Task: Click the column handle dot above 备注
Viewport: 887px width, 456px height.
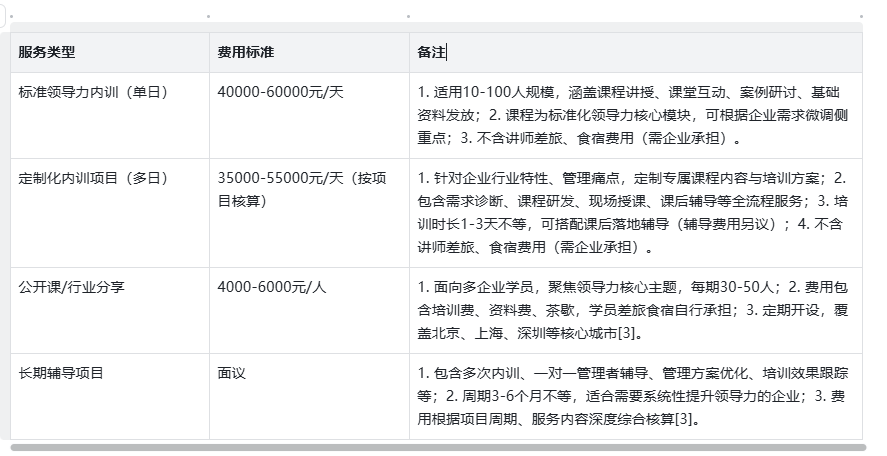Action: [408, 17]
